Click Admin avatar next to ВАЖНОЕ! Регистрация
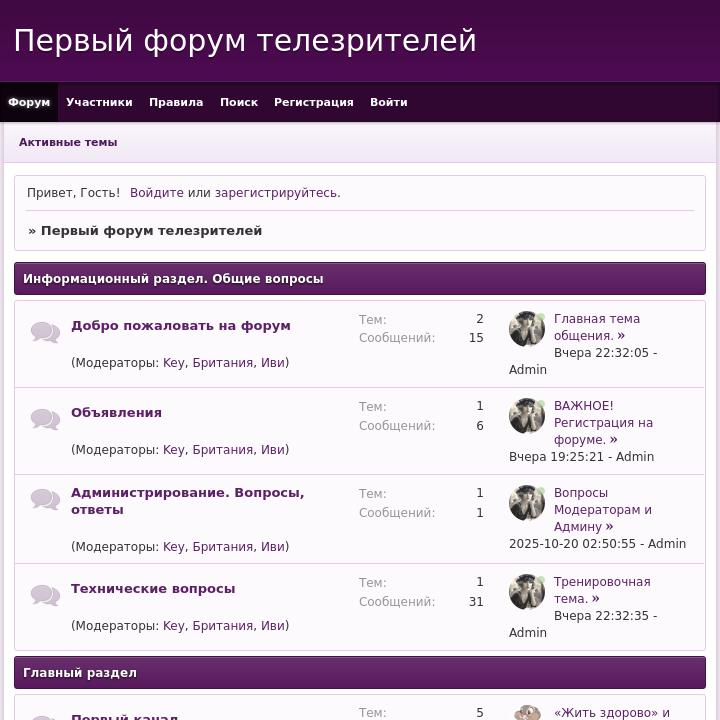The width and height of the screenshot is (720, 720). coord(527,416)
